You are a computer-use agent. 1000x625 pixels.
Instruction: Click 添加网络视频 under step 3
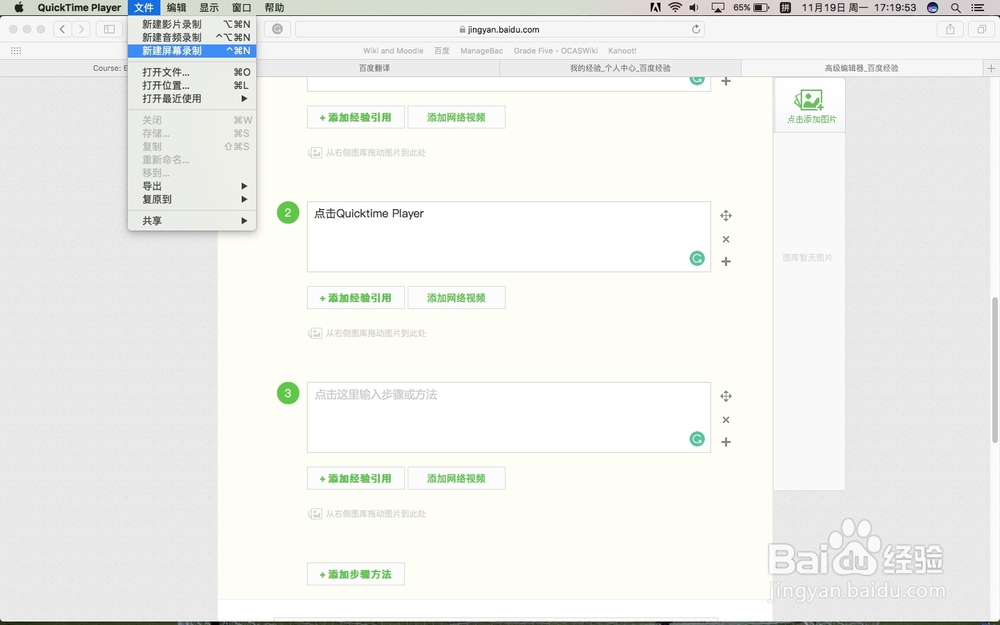[457, 478]
